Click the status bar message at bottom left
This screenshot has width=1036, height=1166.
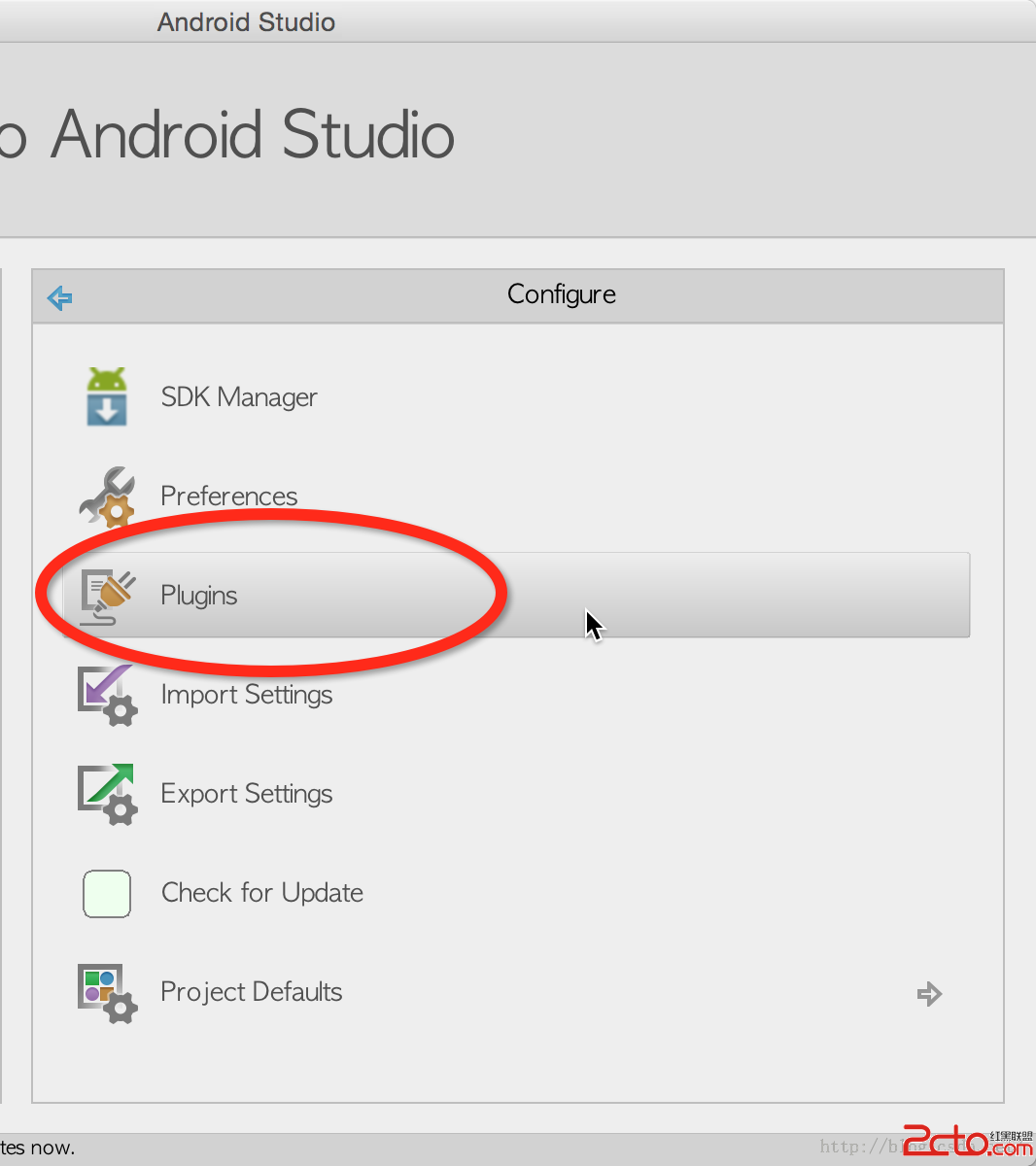click(37, 1148)
